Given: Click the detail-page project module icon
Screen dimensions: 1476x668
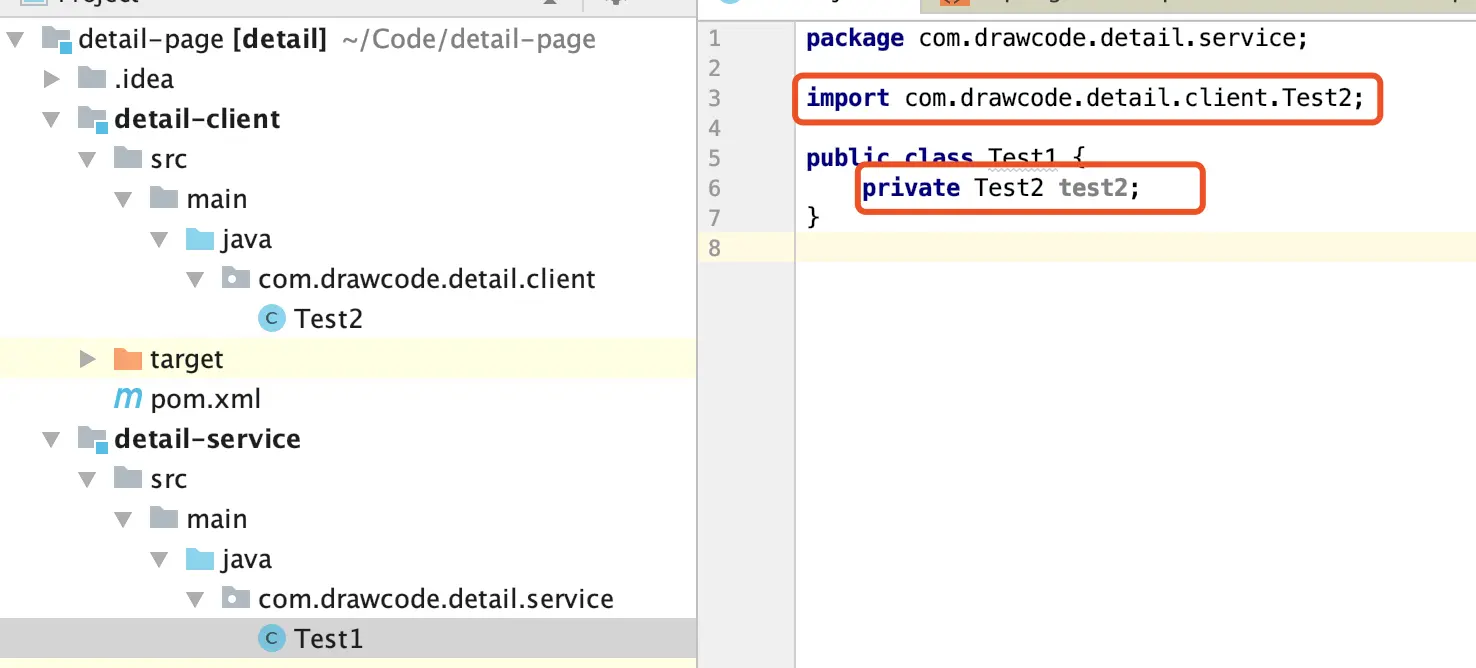Looking at the screenshot, I should [57, 40].
